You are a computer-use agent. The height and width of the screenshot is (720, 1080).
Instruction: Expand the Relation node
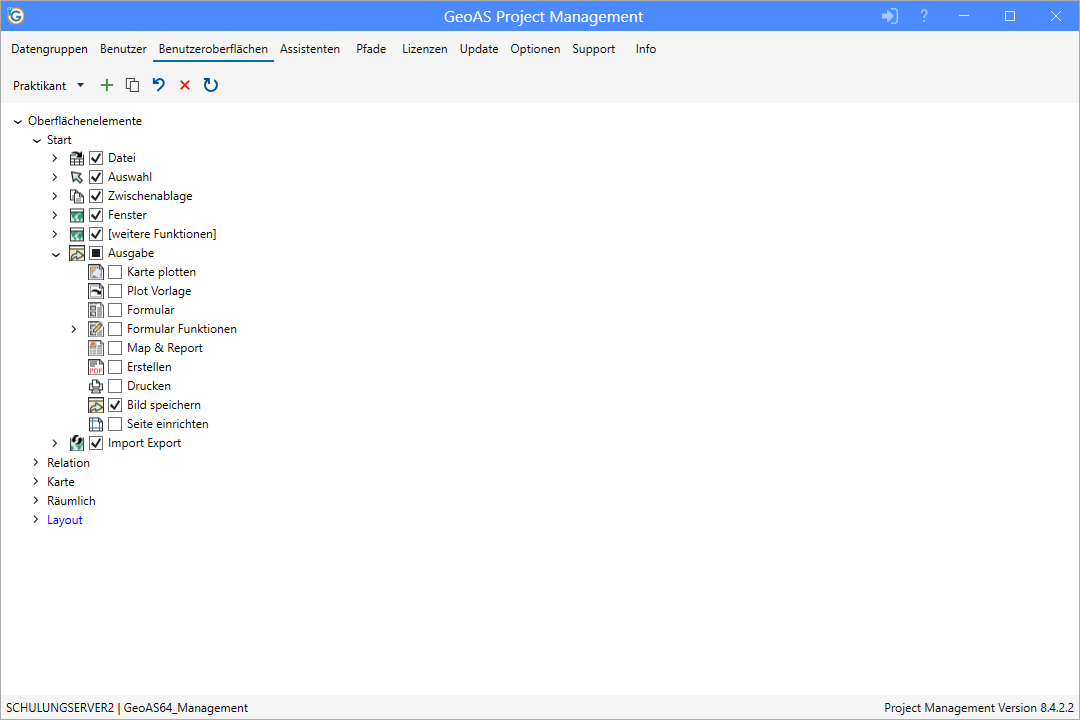click(x=36, y=462)
